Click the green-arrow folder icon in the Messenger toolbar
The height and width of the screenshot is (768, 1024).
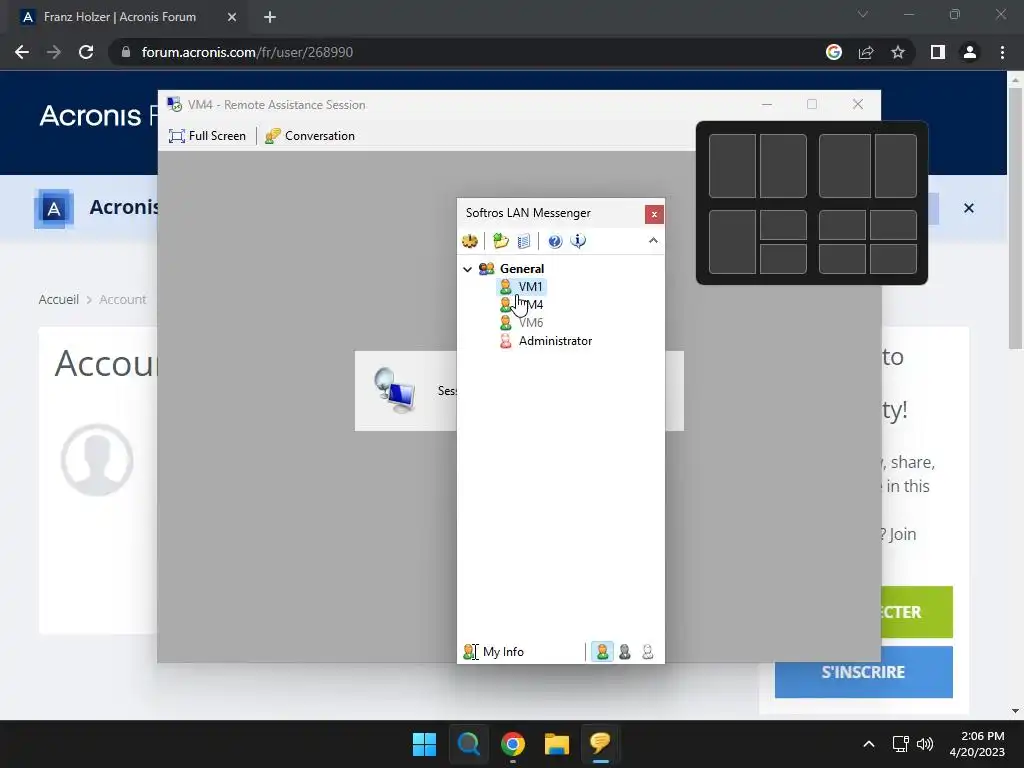point(501,241)
